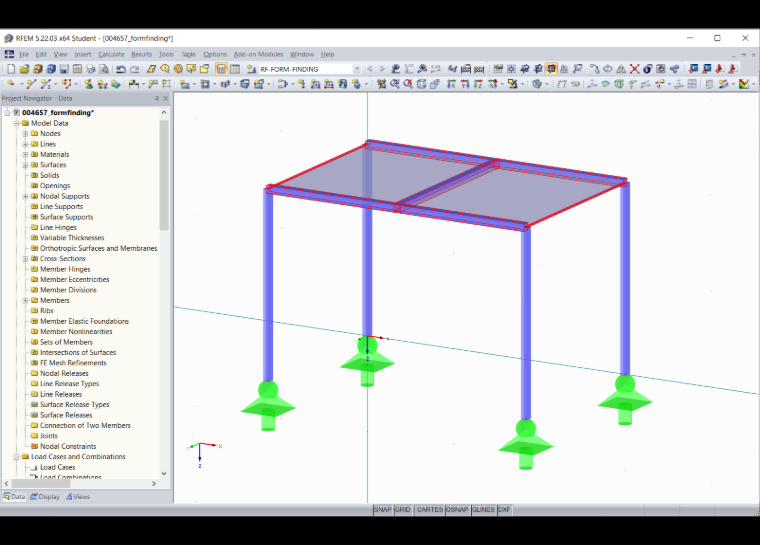Open a model with the folder icon

coord(24,69)
